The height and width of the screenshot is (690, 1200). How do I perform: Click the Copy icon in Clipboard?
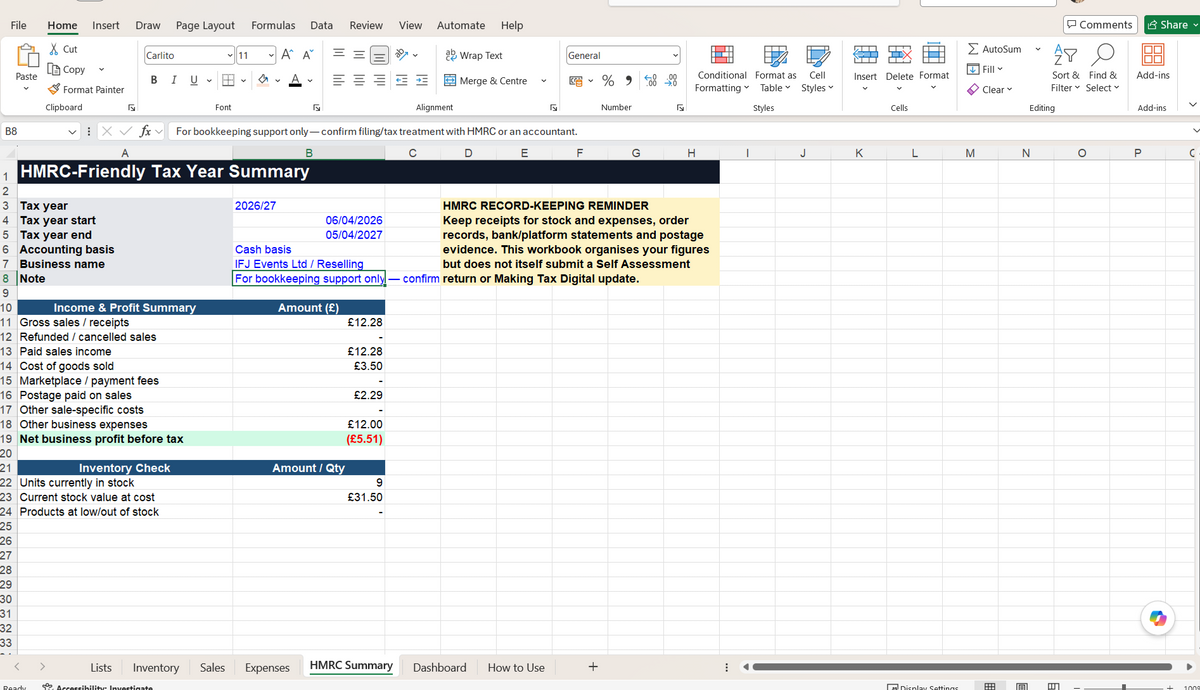click(54, 69)
